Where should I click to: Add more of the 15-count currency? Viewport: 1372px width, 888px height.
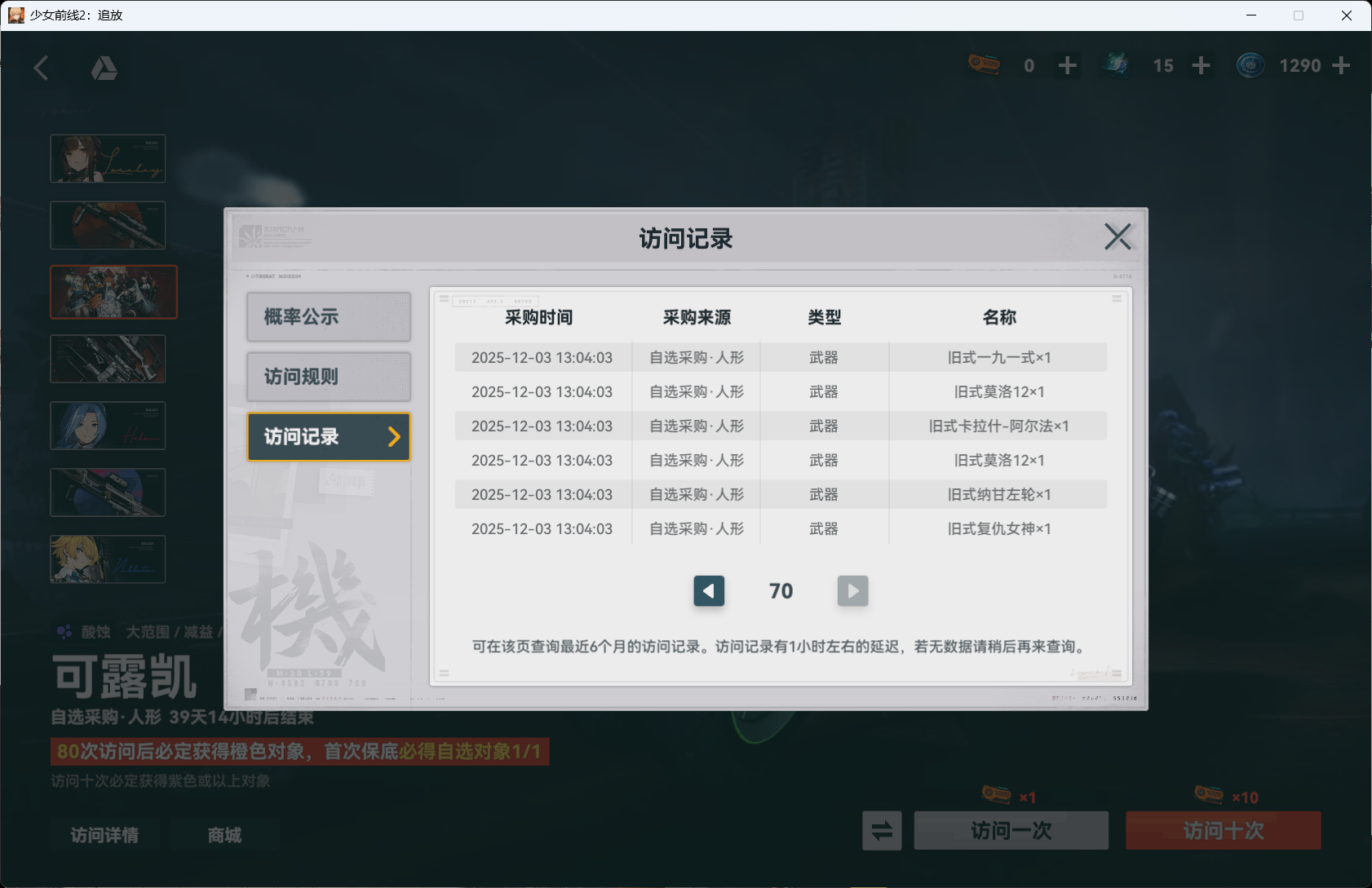click(x=1201, y=65)
